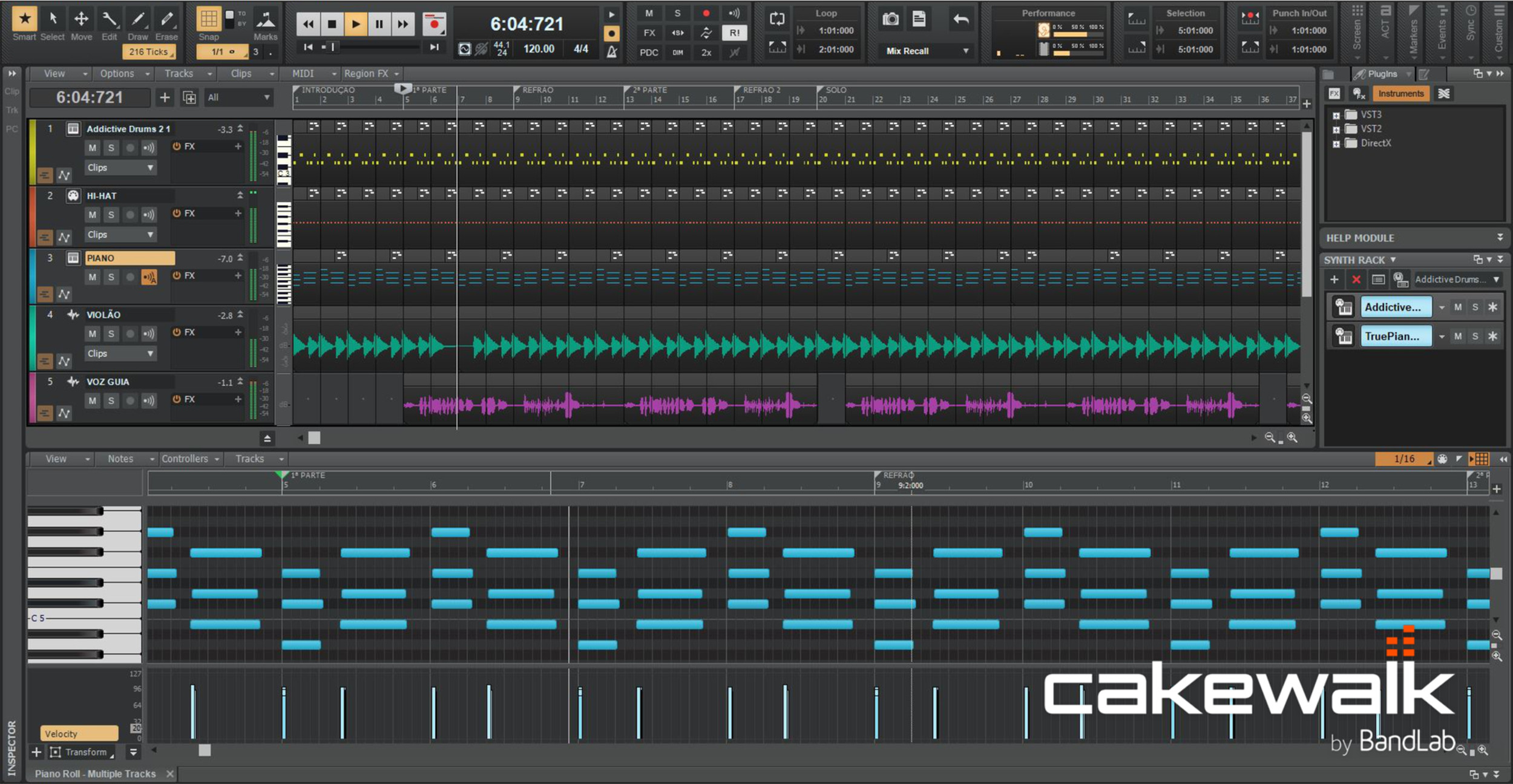Viewport: 1513px width, 784px height.
Task: Open the Tracks menu in track view
Action: click(188, 74)
